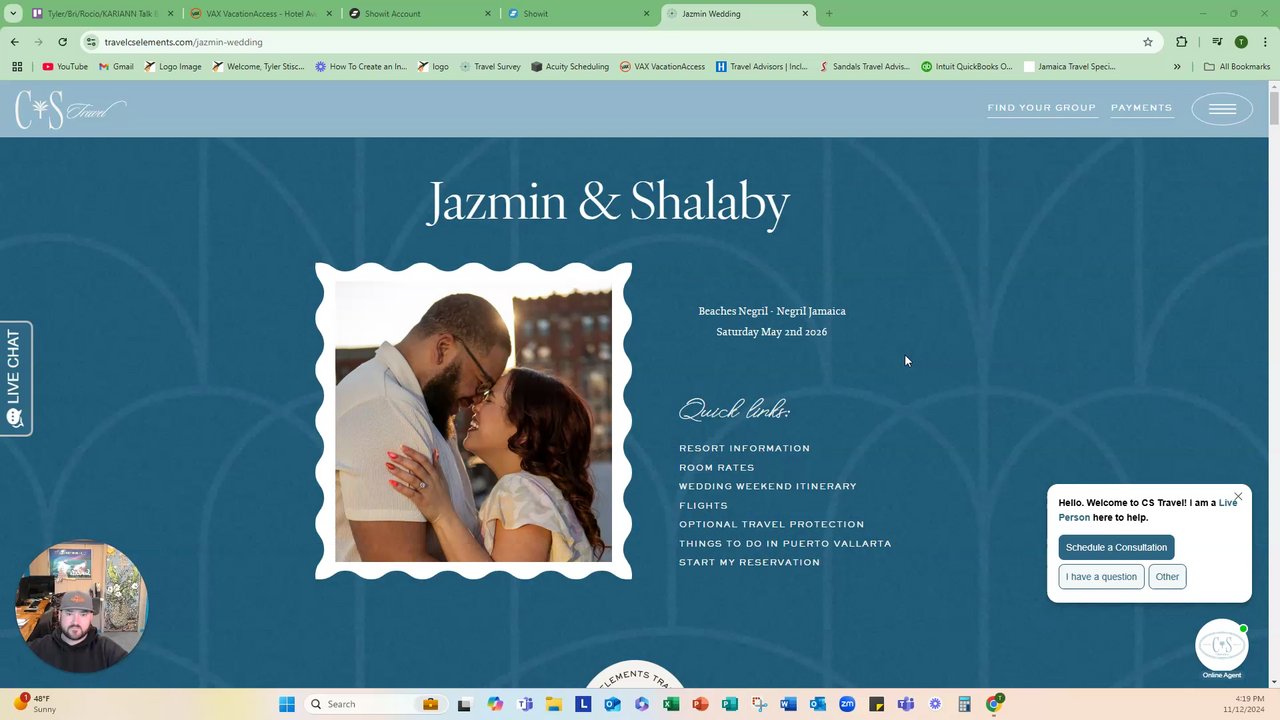Open the Gmail bookmark
The image size is (1280, 720).
click(x=116, y=67)
